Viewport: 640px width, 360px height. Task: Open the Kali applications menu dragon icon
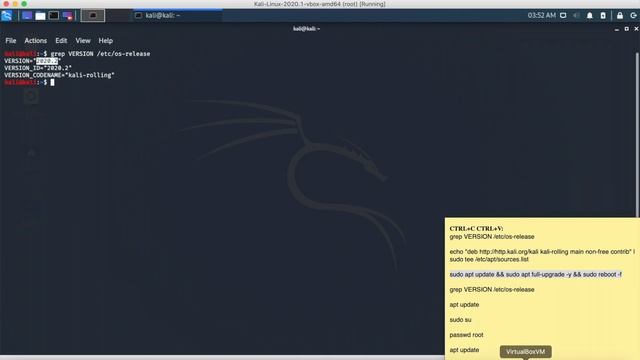point(7,16)
